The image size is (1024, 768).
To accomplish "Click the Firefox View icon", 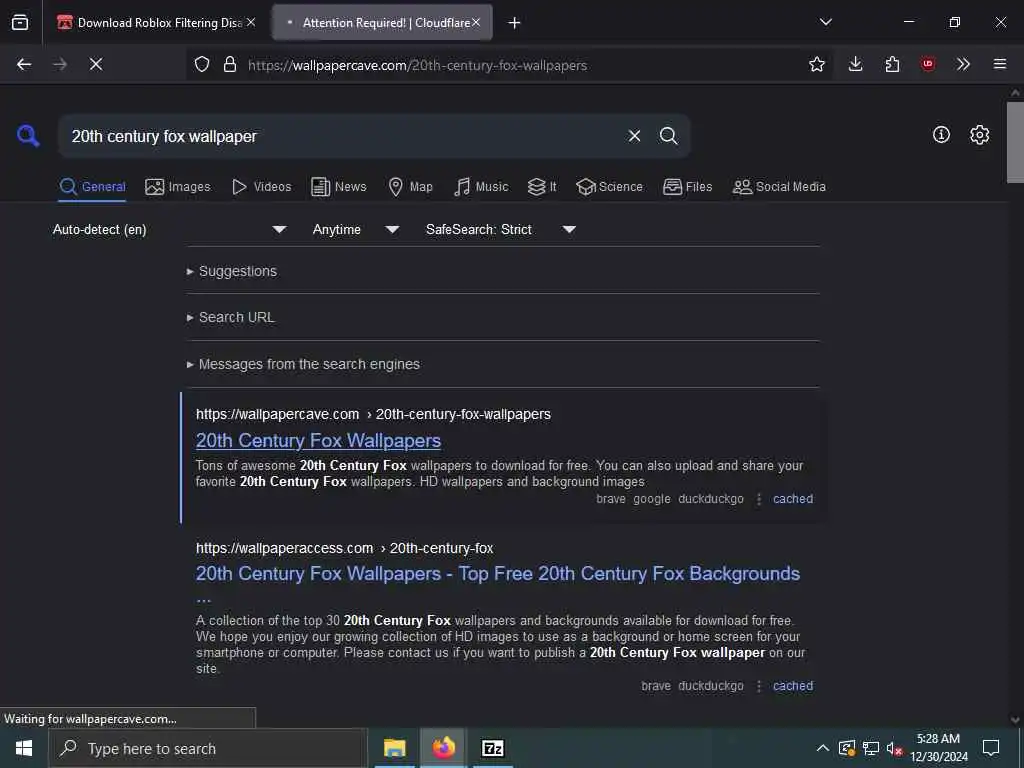I will [x=20, y=23].
